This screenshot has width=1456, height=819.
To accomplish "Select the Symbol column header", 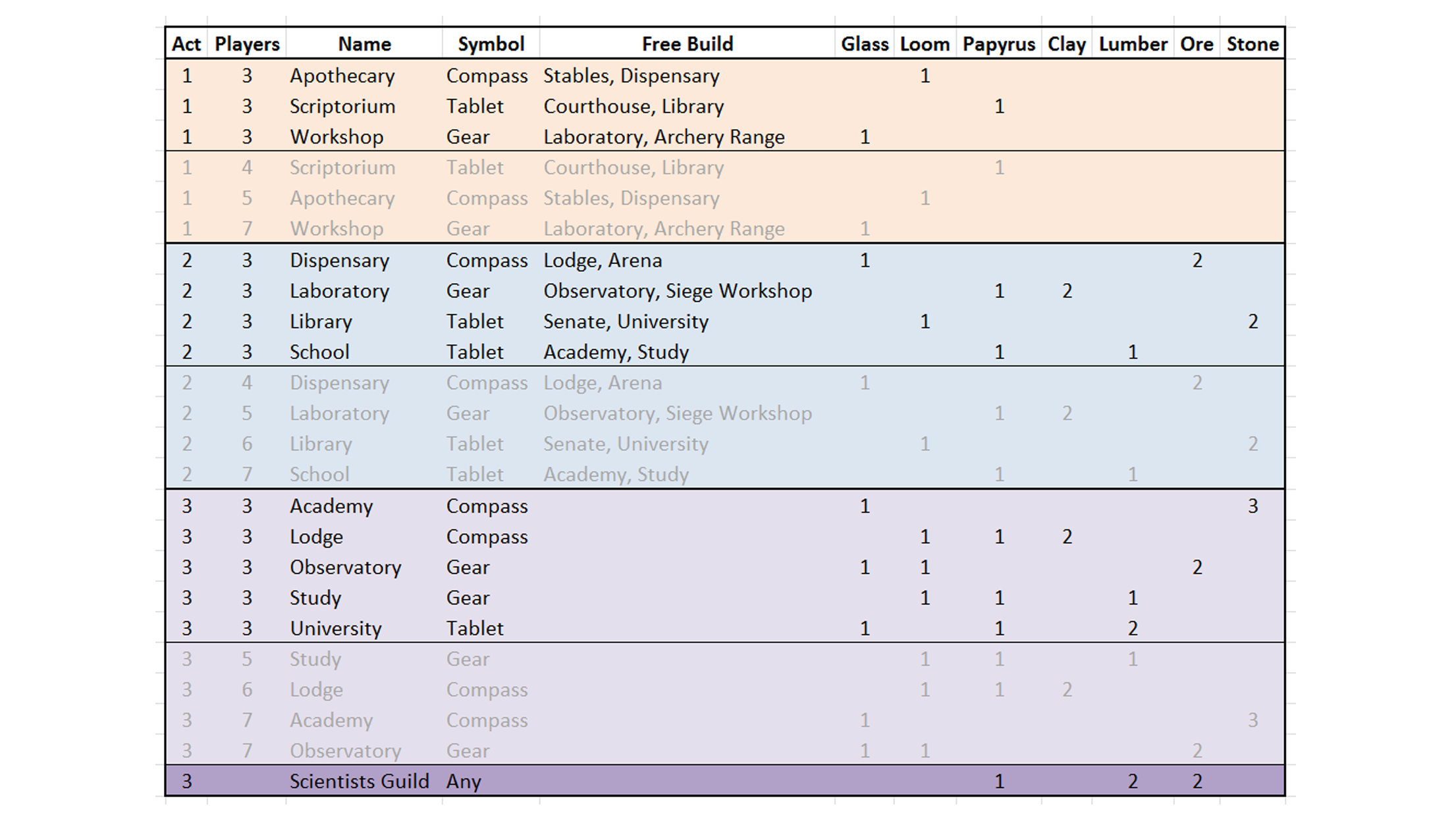I will [x=491, y=44].
